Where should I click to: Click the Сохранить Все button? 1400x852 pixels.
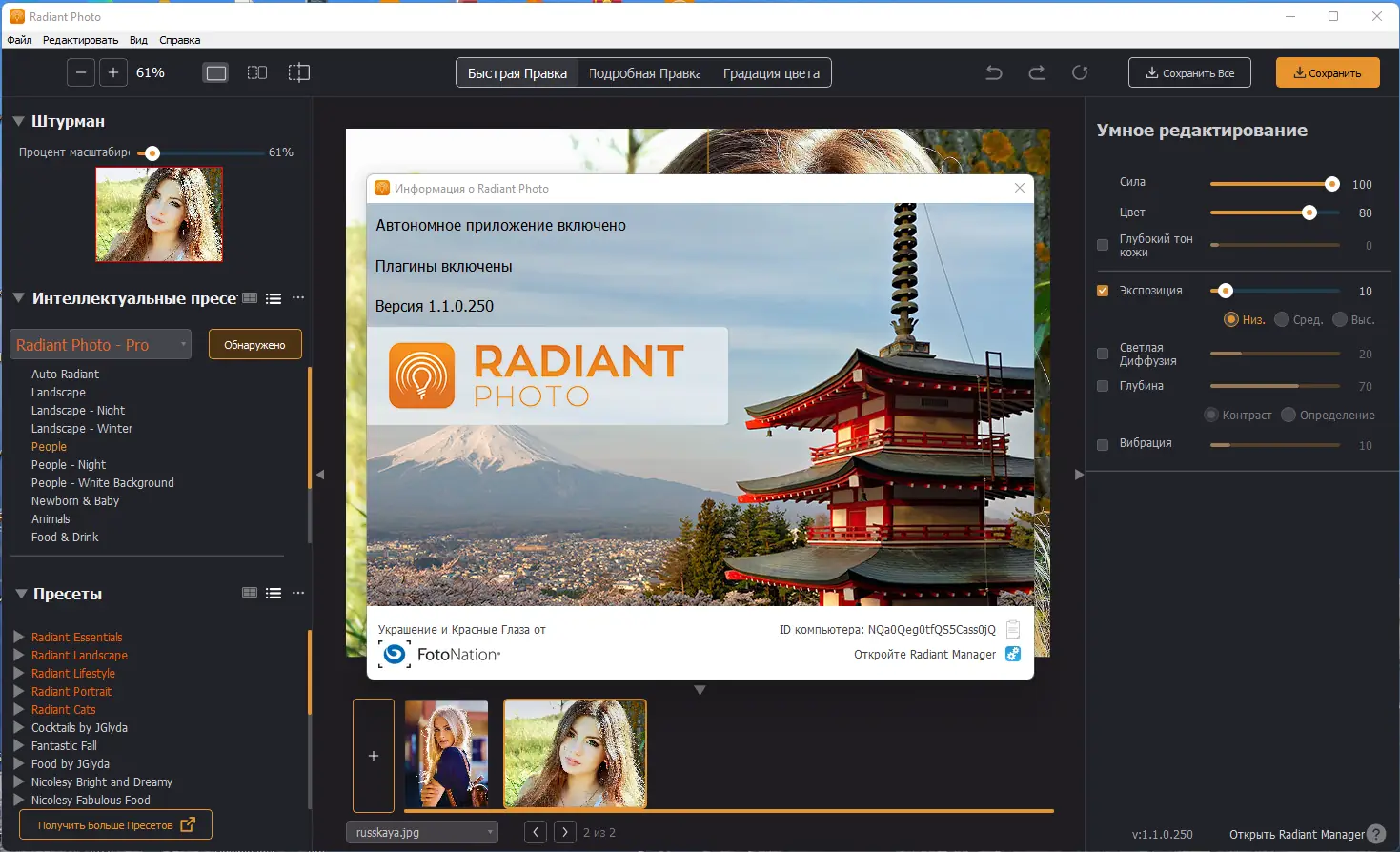[1189, 71]
